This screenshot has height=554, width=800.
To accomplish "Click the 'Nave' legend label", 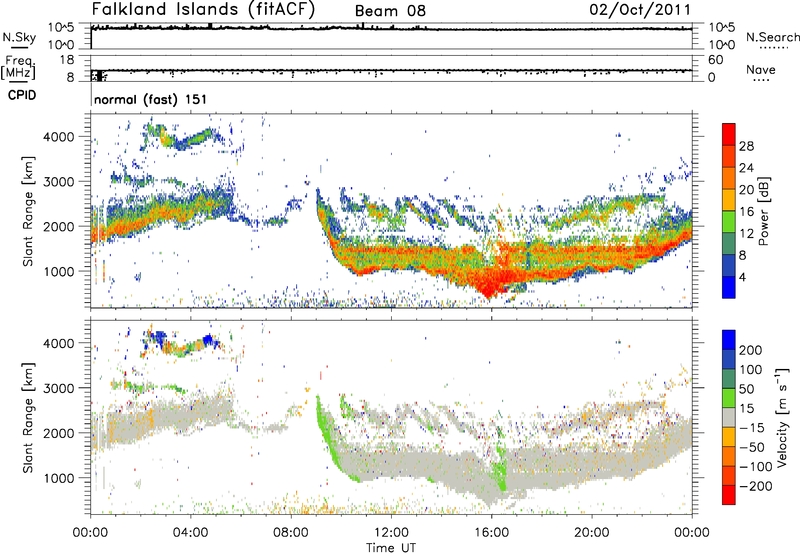I will pos(760,69).
